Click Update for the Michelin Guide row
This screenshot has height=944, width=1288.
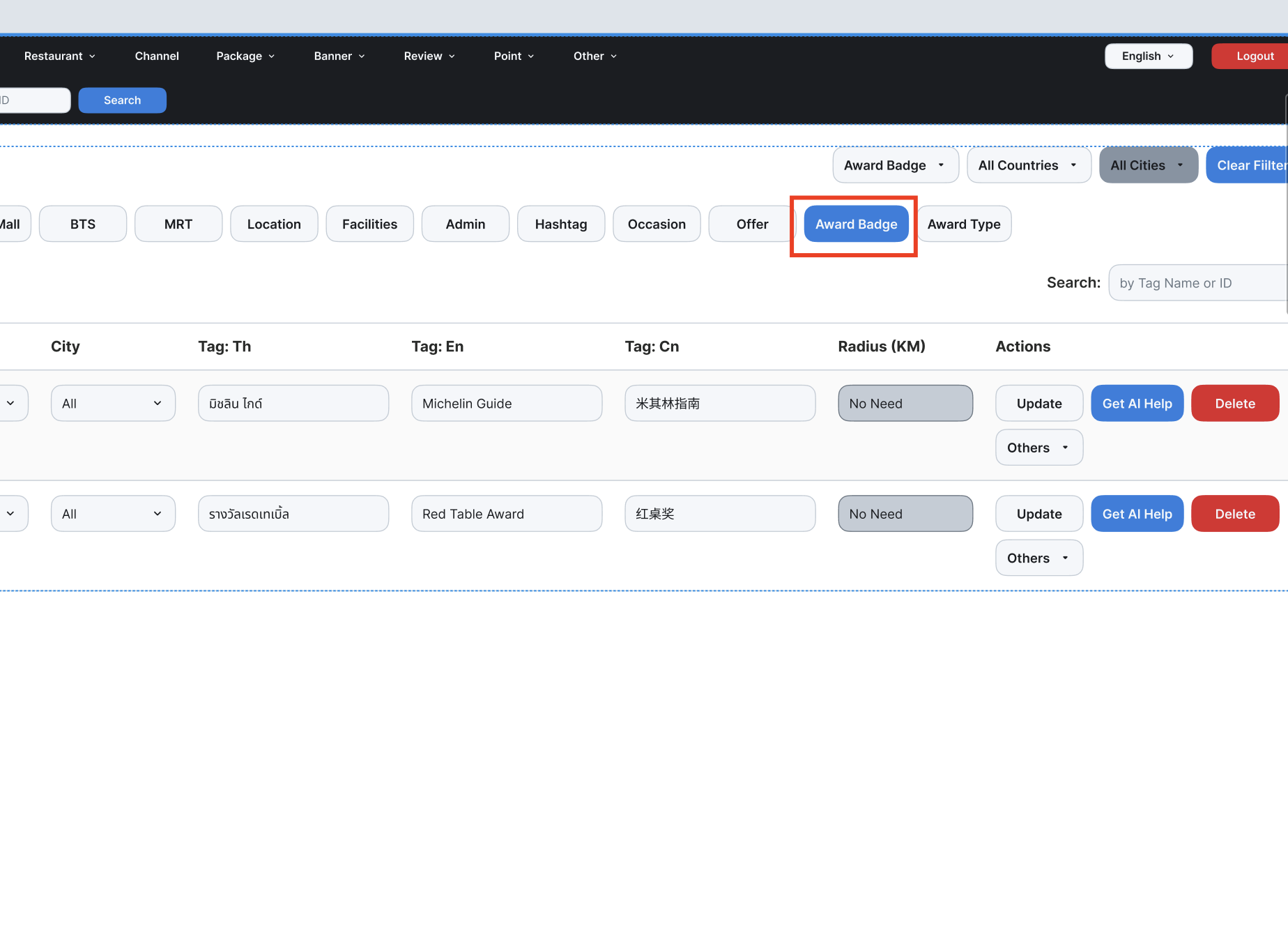[x=1038, y=404]
